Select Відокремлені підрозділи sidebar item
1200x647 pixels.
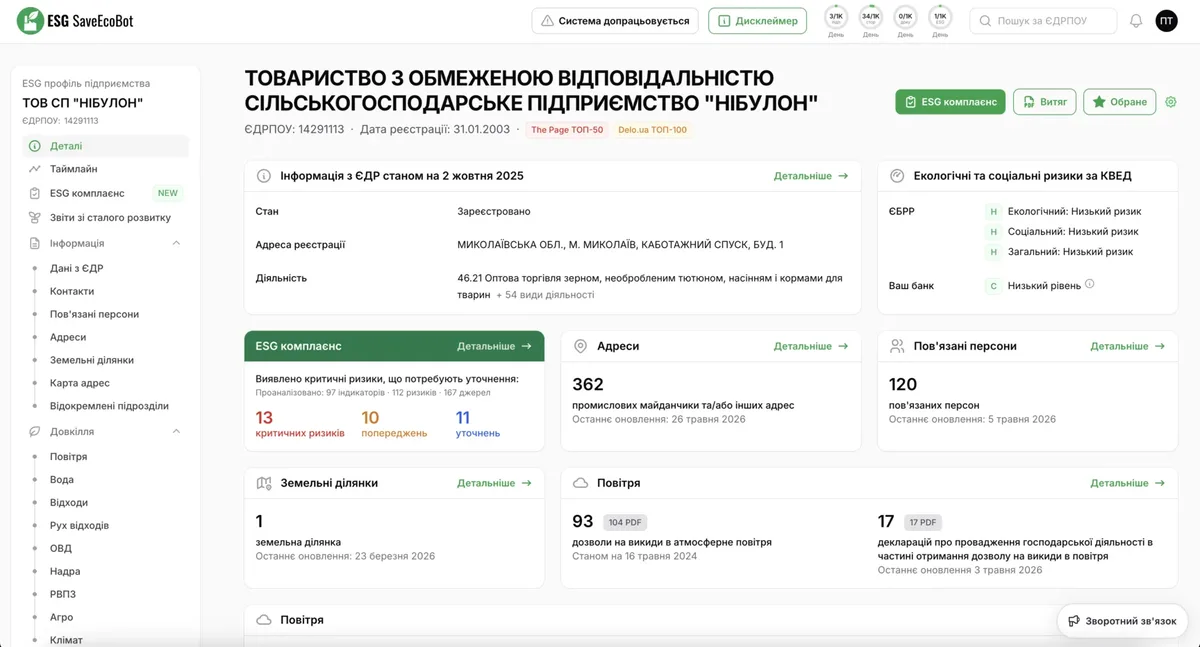point(109,406)
